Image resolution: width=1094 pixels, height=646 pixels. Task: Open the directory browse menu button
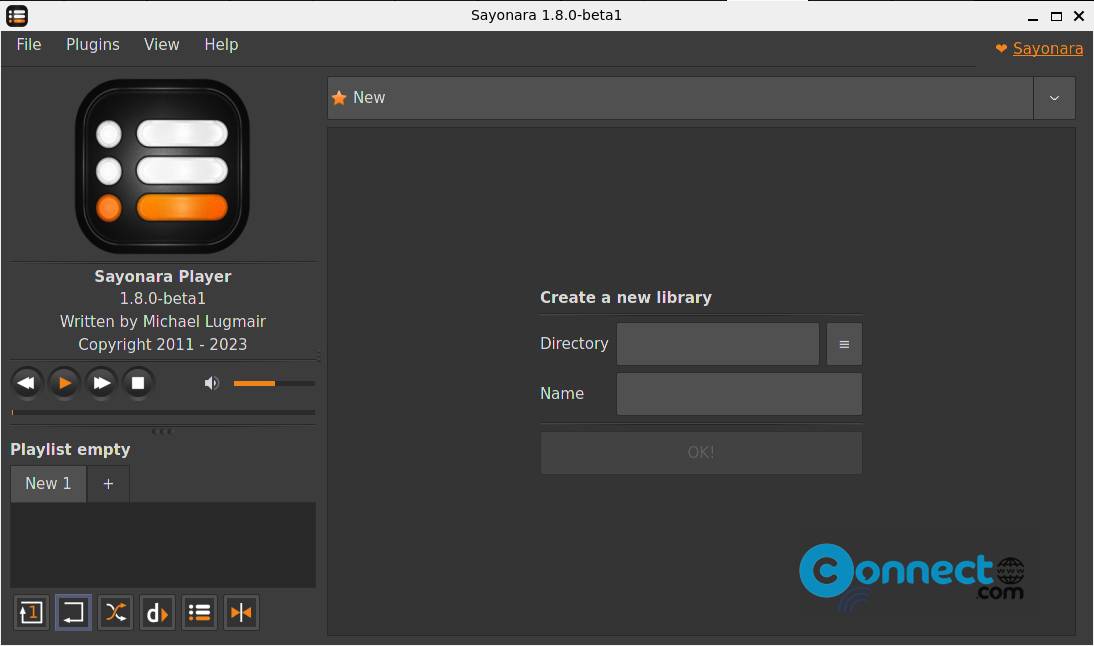tap(844, 344)
